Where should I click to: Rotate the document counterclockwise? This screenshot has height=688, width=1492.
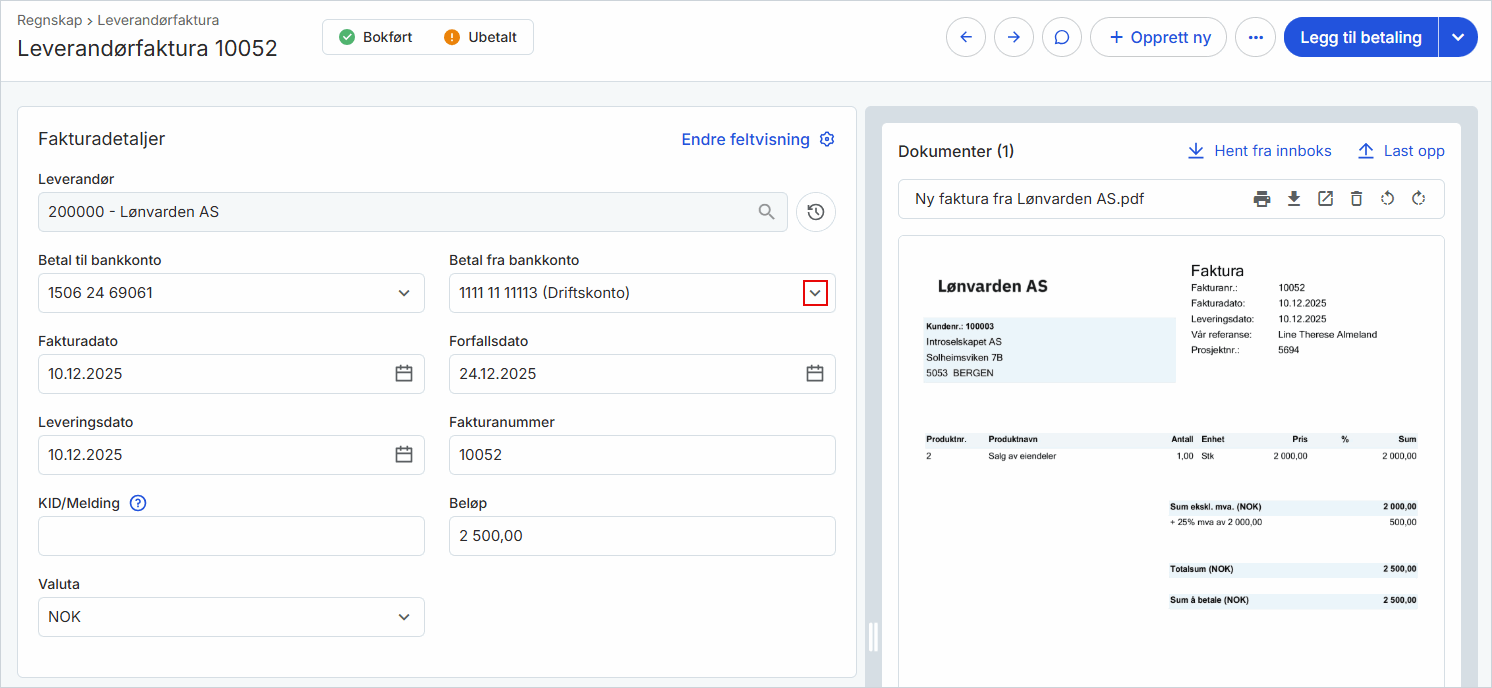coord(1387,199)
